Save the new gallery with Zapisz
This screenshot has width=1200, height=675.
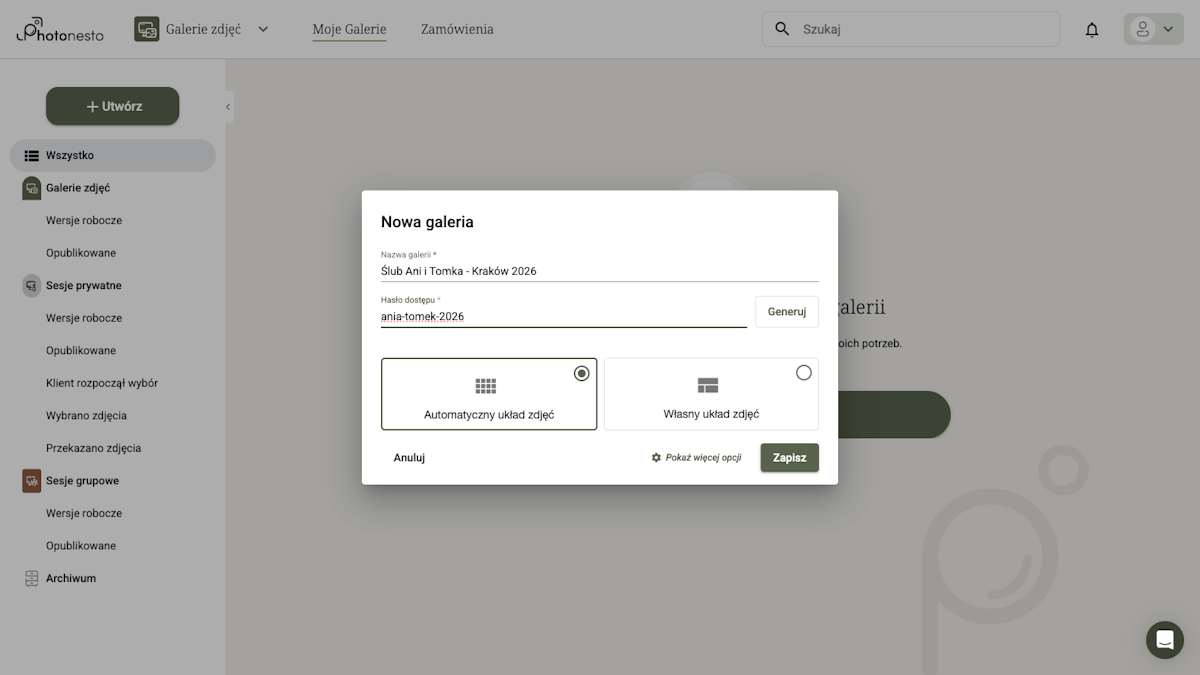click(789, 458)
